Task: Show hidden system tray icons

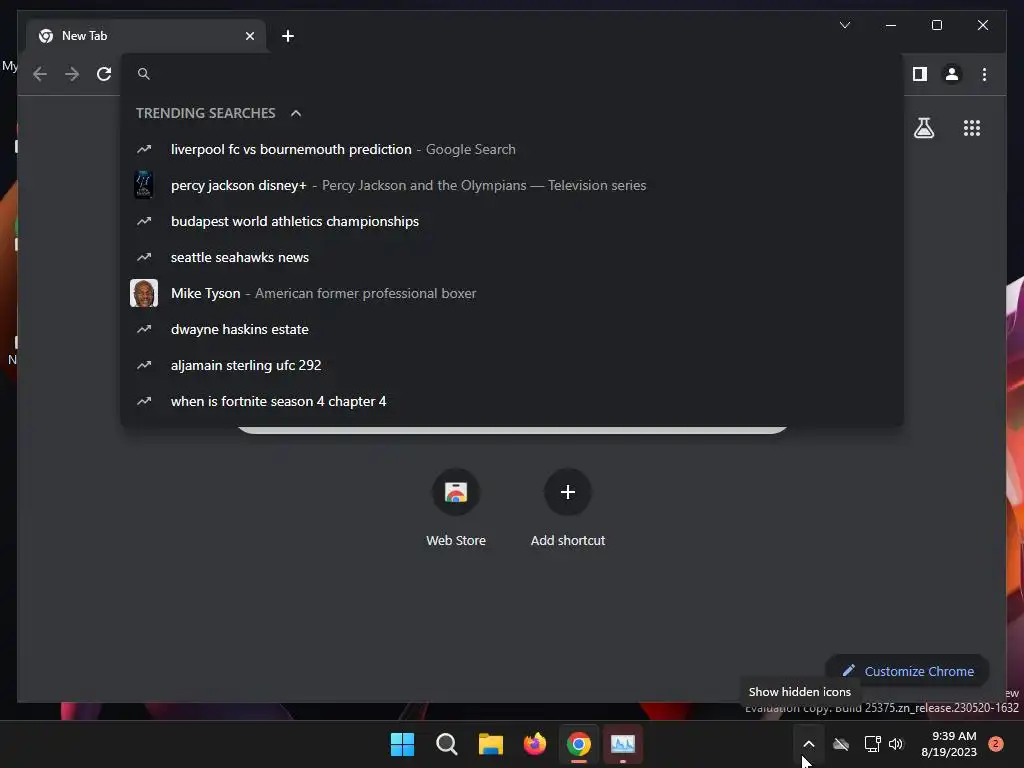Action: (808, 744)
